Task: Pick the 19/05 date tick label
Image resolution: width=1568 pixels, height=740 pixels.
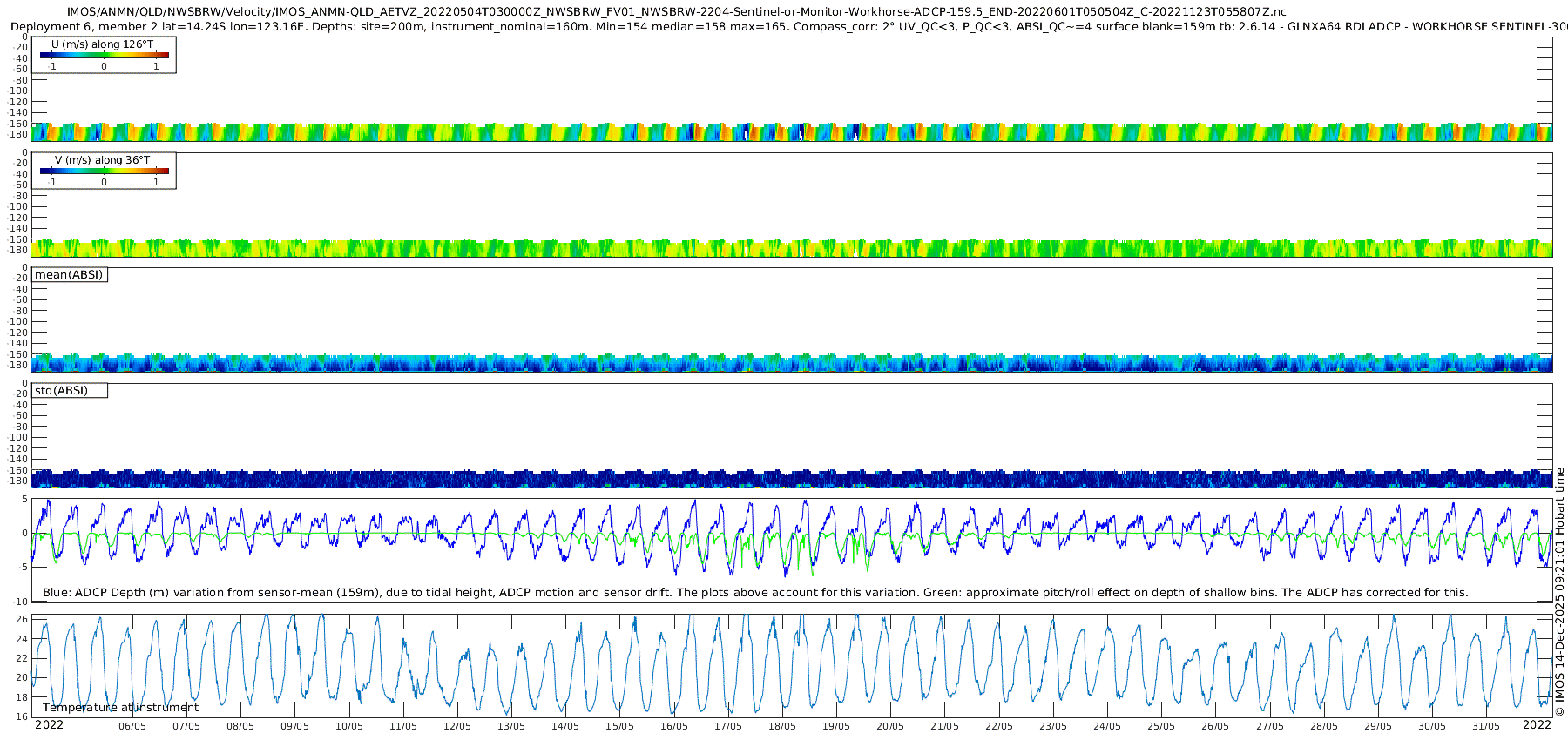Action: pyautogui.click(x=836, y=727)
